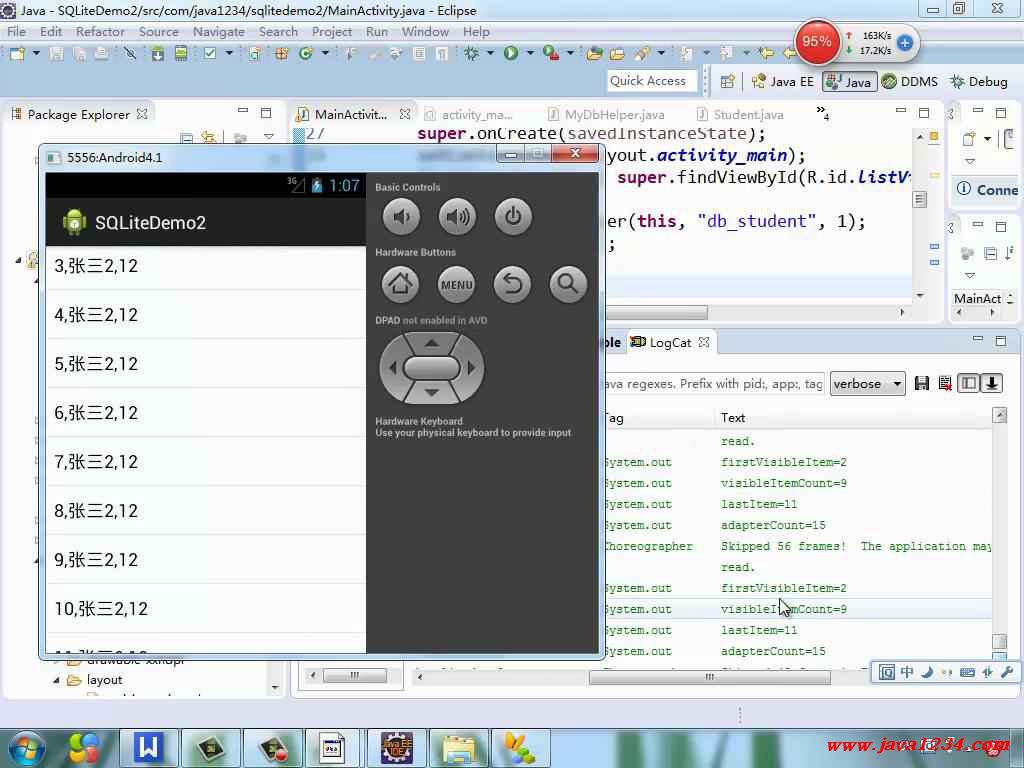1024x768 pixels.
Task: Select list row "5,张三2,12" in emulator
Action: click(206, 364)
